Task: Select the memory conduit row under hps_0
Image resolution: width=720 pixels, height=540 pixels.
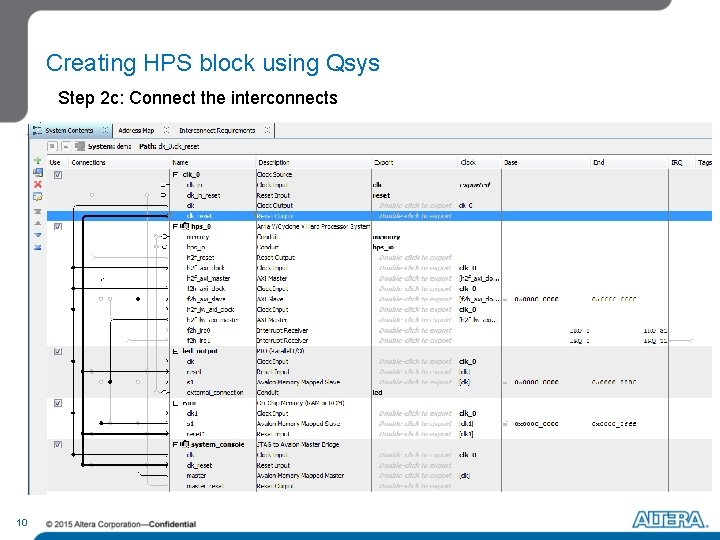Action: [379, 237]
